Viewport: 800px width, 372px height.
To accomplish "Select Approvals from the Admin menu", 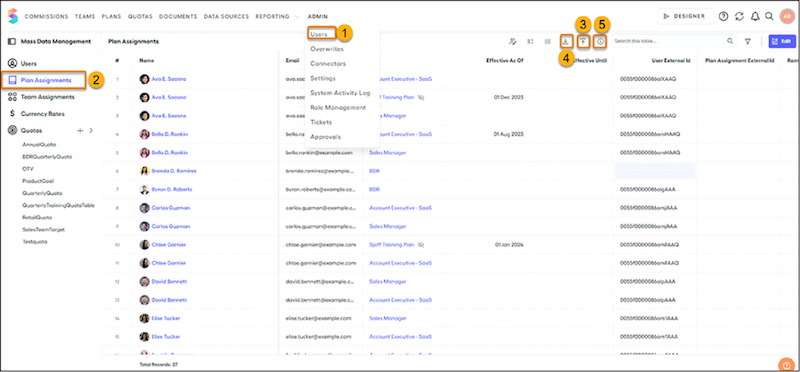I will pos(326,137).
